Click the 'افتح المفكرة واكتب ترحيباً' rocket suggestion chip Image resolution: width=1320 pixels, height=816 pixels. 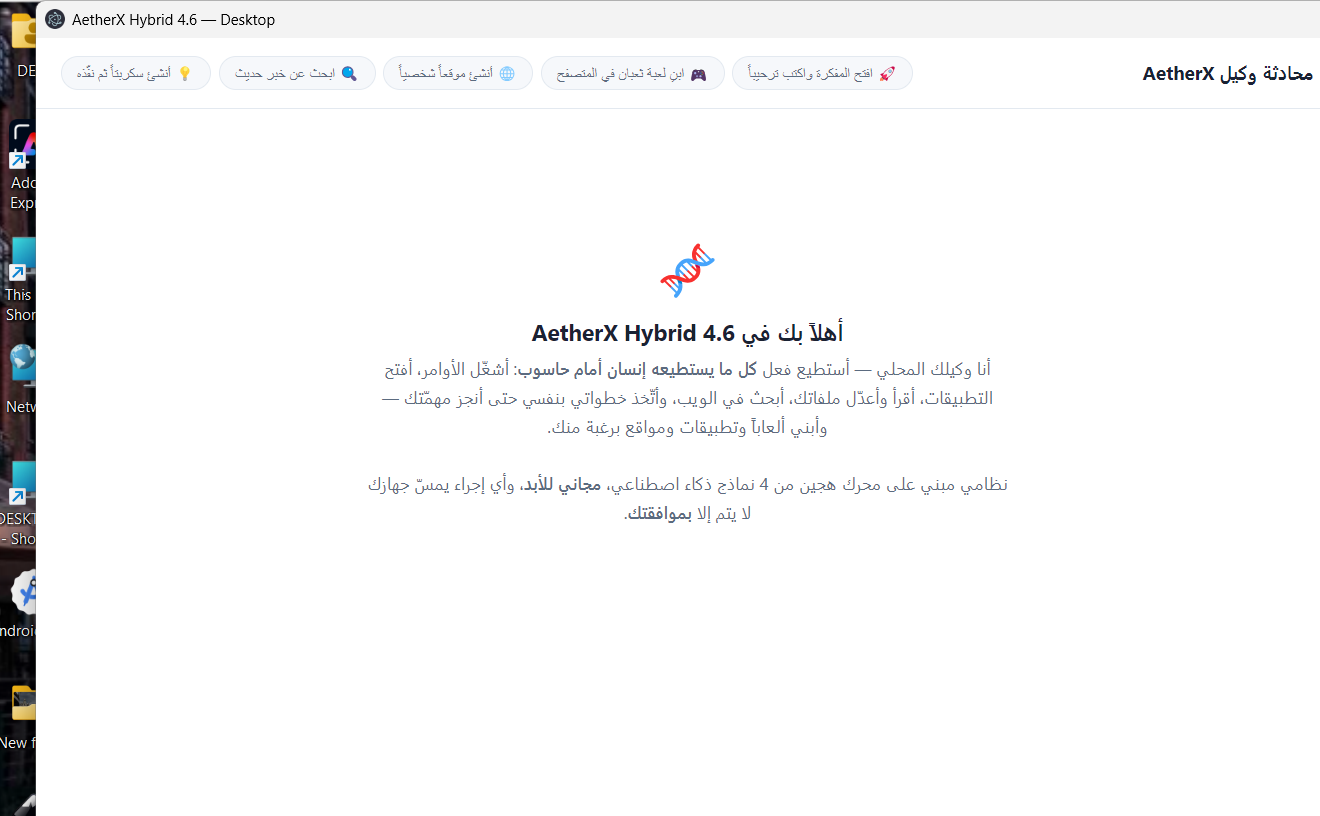click(x=822, y=73)
